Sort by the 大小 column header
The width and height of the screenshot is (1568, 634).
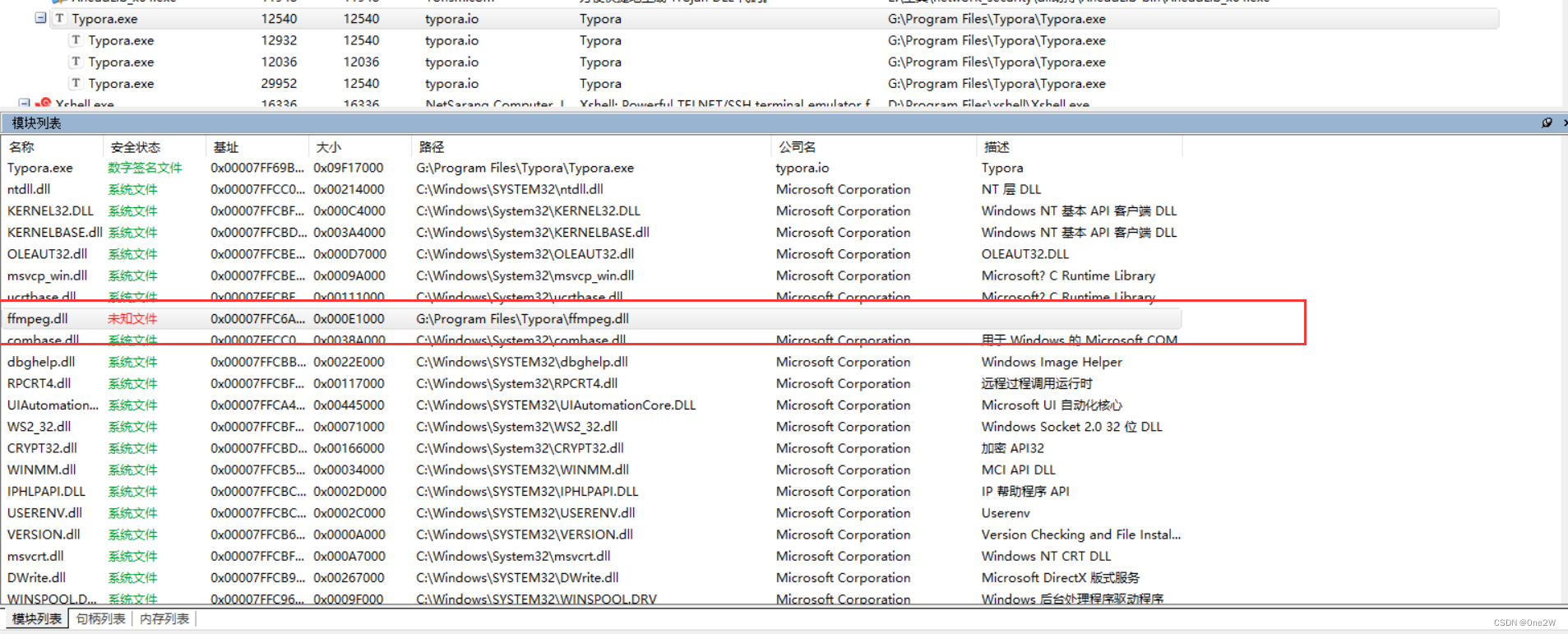[360, 147]
